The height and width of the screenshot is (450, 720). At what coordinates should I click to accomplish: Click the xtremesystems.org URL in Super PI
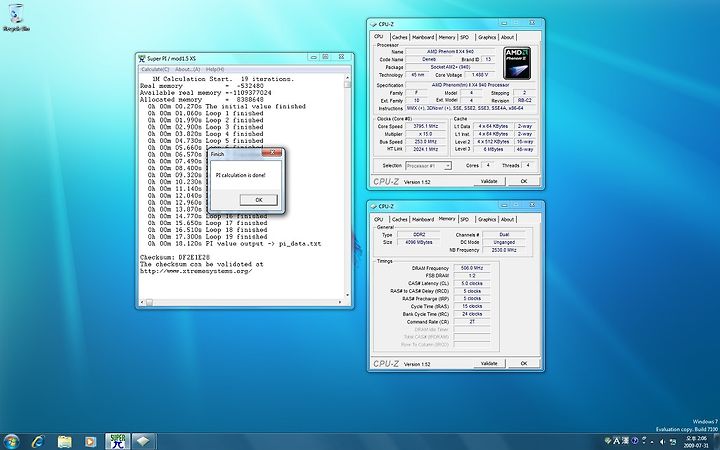(x=196, y=271)
